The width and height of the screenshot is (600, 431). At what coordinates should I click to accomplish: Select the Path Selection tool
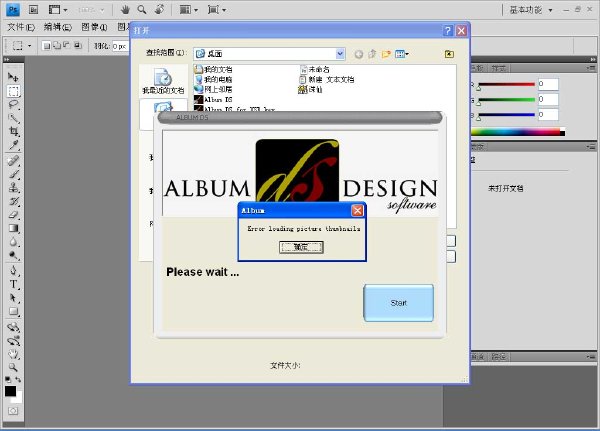click(13, 298)
